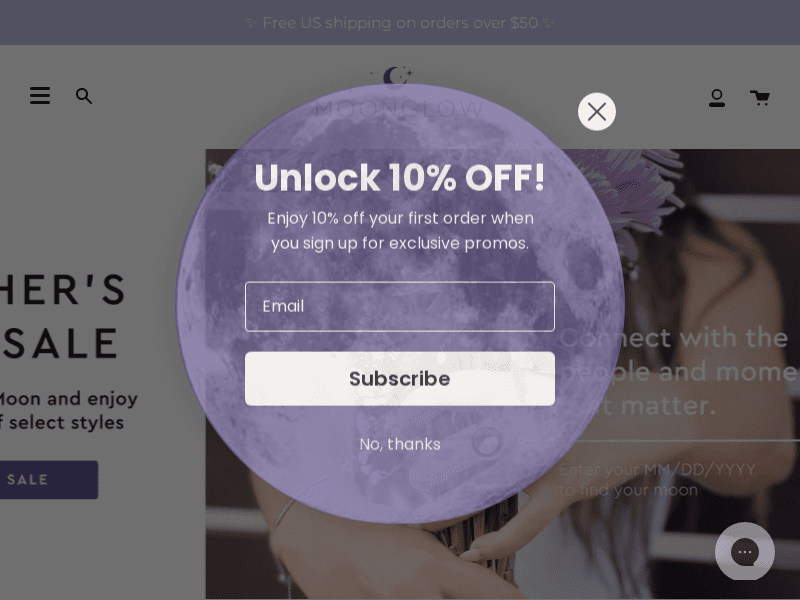800x600 pixels.
Task: Click the HER'S SALE headline text
Action: coord(62,316)
